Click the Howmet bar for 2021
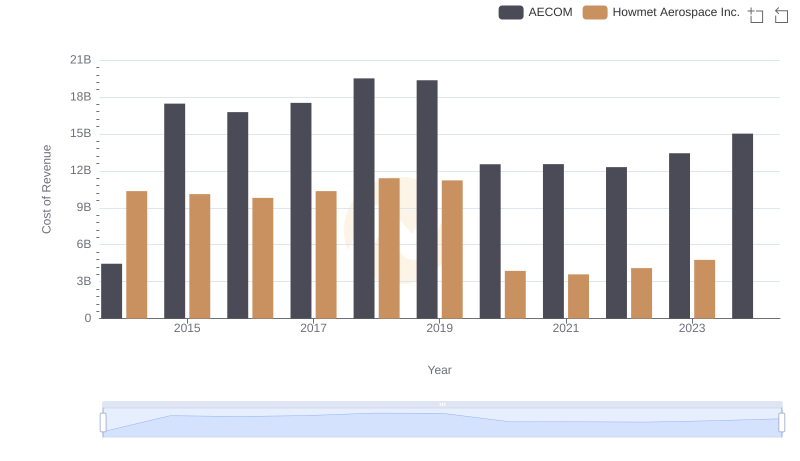This screenshot has width=800, height=461. pyautogui.click(x=579, y=296)
